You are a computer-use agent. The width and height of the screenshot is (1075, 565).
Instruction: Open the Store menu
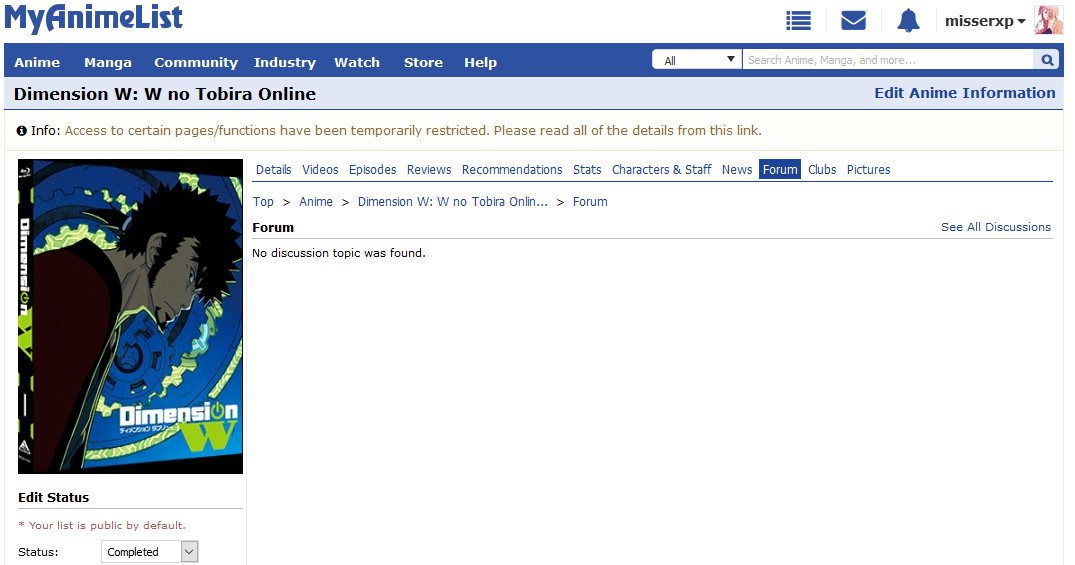(423, 62)
